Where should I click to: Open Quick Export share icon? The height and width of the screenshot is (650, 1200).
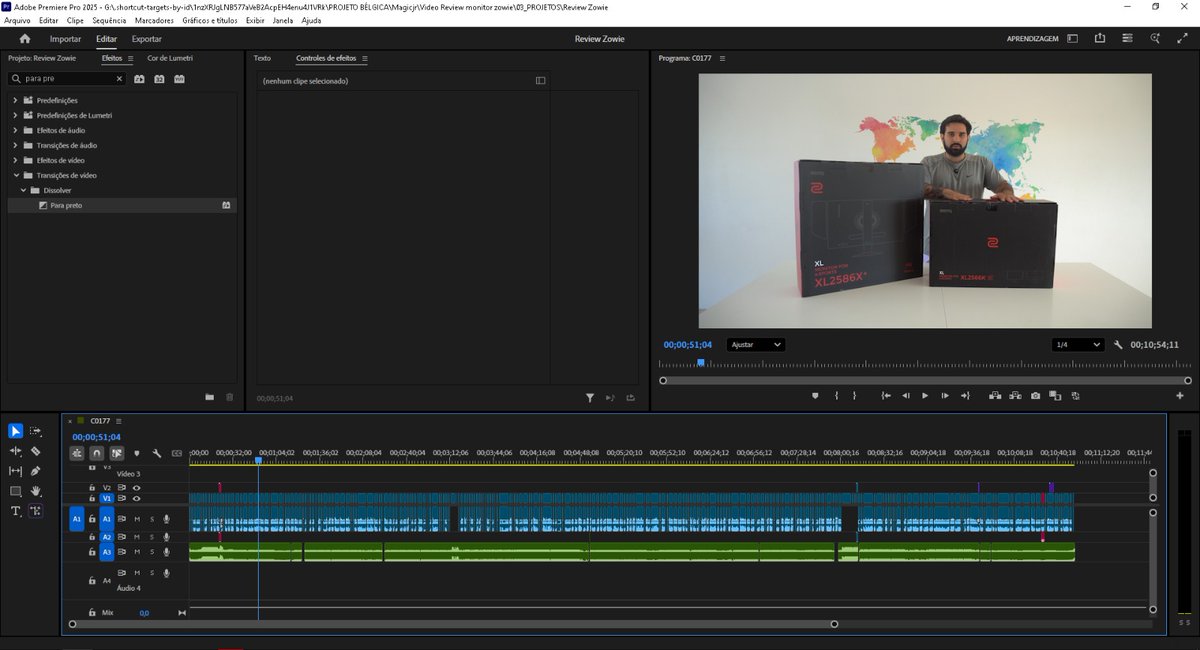tap(1100, 39)
